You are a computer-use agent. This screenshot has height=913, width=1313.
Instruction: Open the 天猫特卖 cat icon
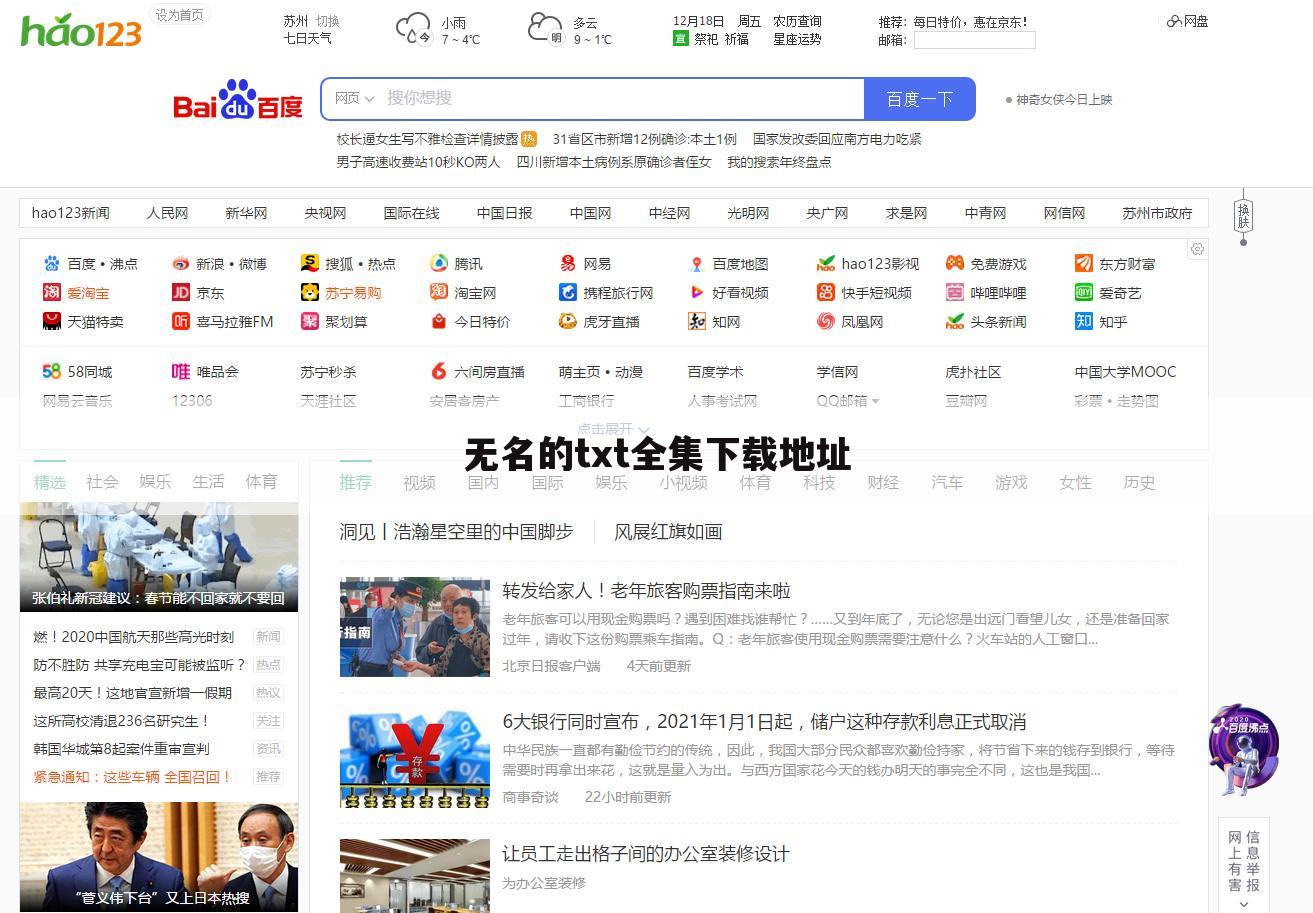(52, 322)
